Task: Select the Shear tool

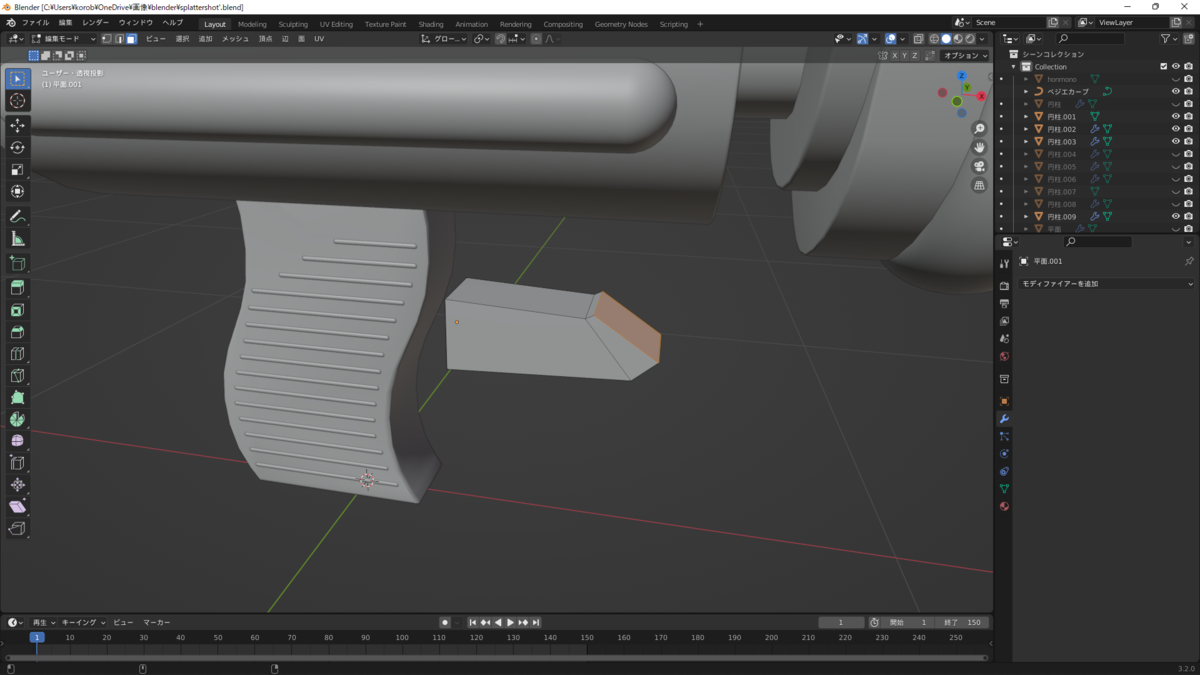Action: click(17, 507)
